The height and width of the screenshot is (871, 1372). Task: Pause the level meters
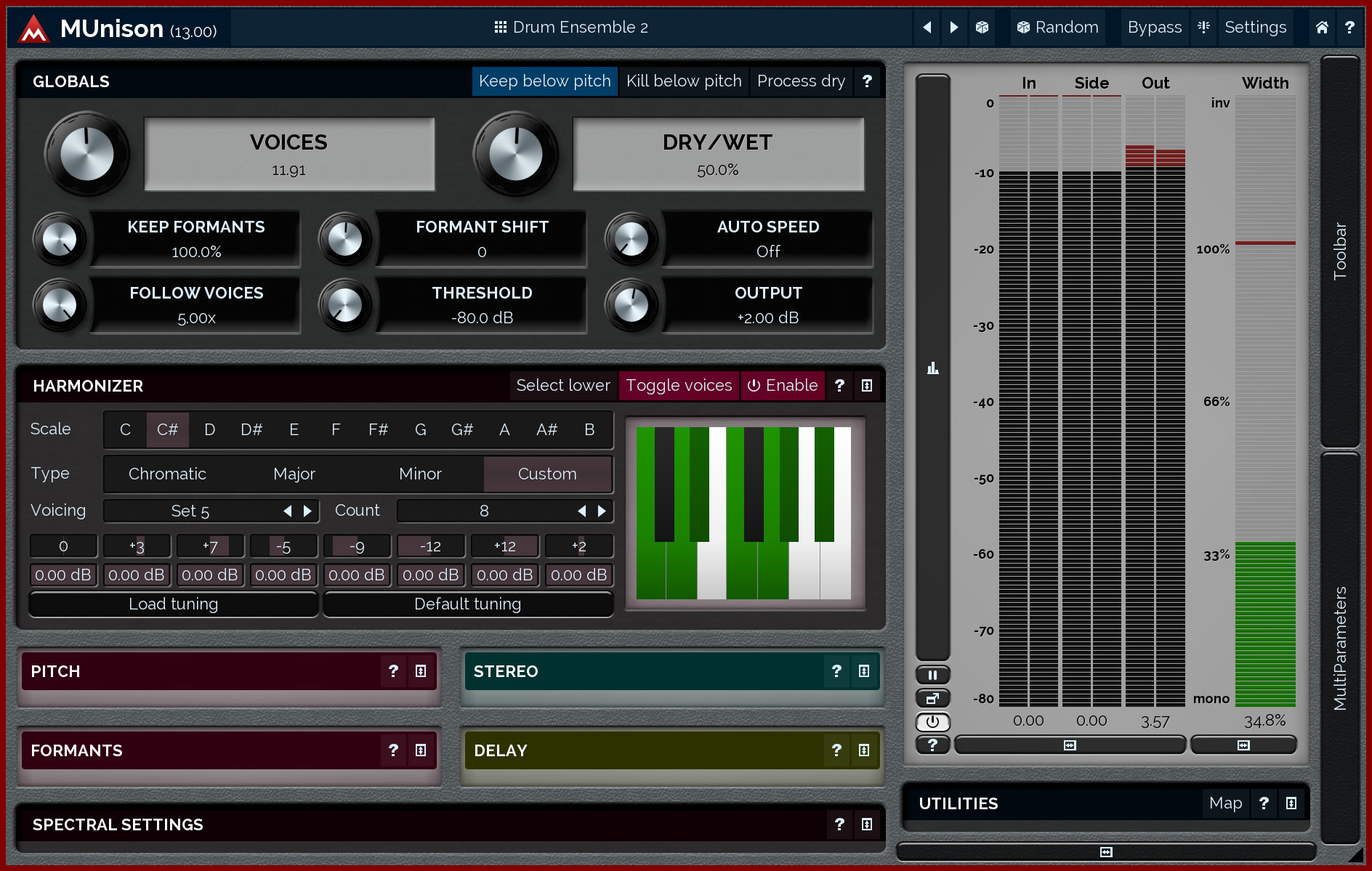point(932,675)
